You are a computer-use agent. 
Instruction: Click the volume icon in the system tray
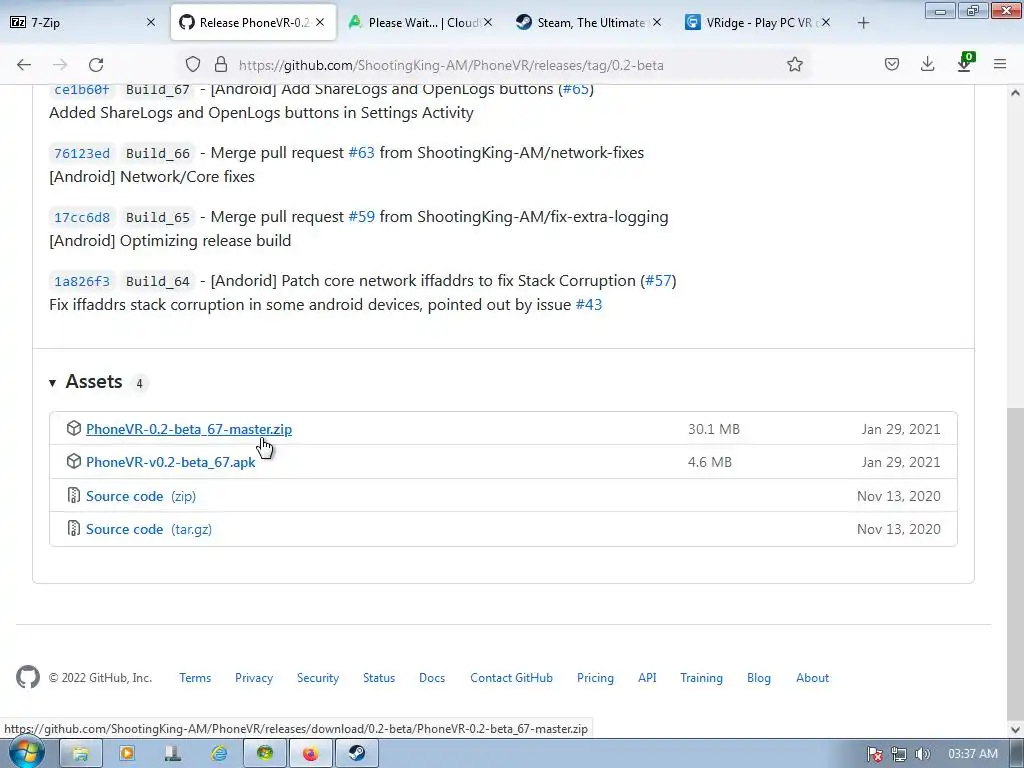(922, 754)
